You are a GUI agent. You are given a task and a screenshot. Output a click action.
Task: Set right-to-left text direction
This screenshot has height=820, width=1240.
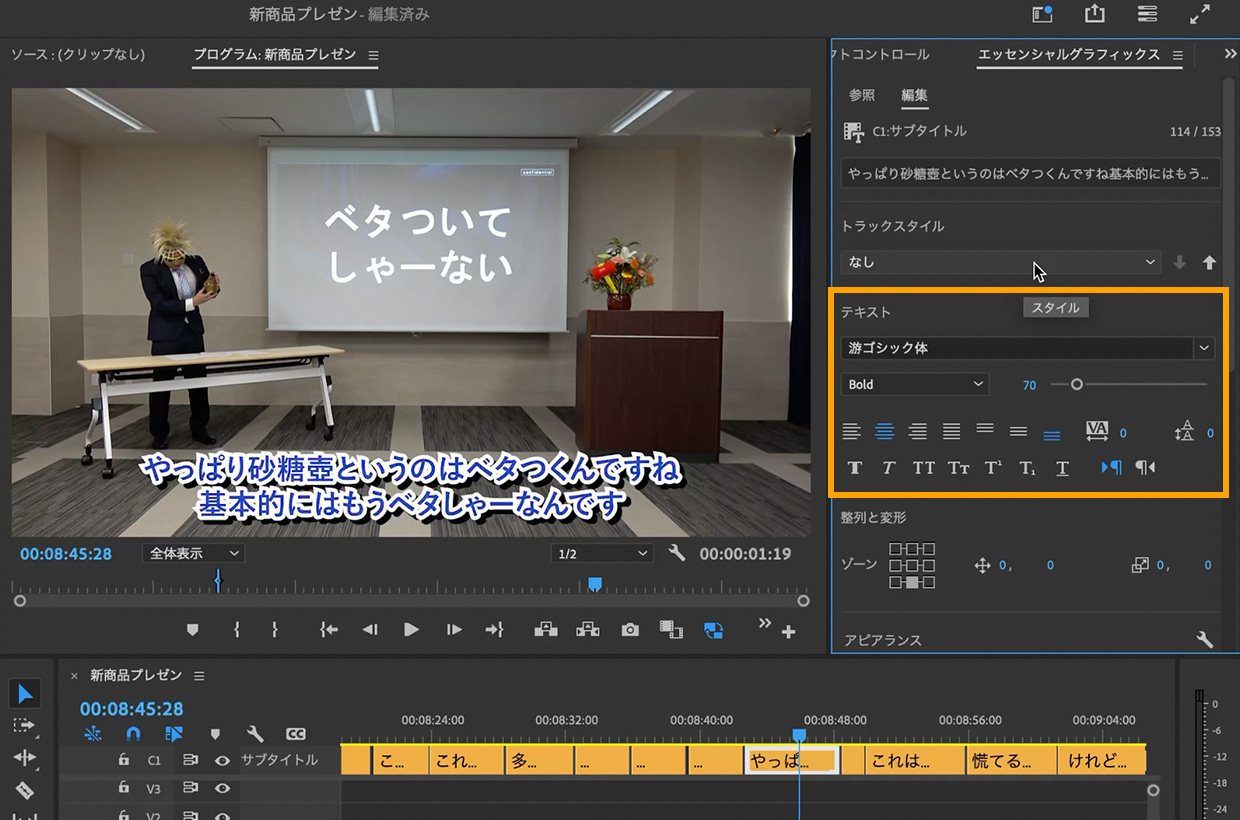pyautogui.click(x=1146, y=467)
